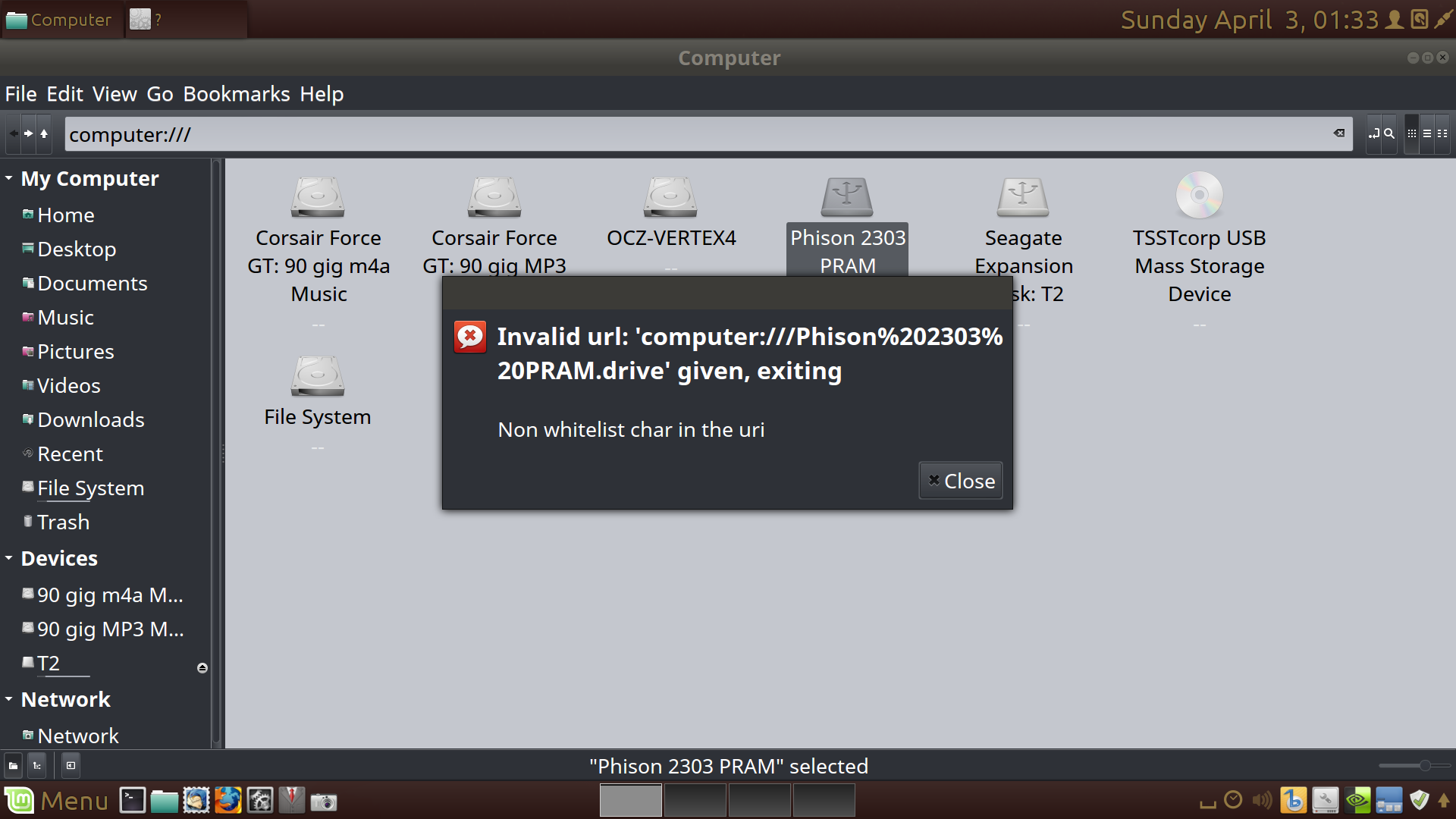The width and height of the screenshot is (1456, 819).
Task: Eject the T2 device
Action: tap(202, 668)
